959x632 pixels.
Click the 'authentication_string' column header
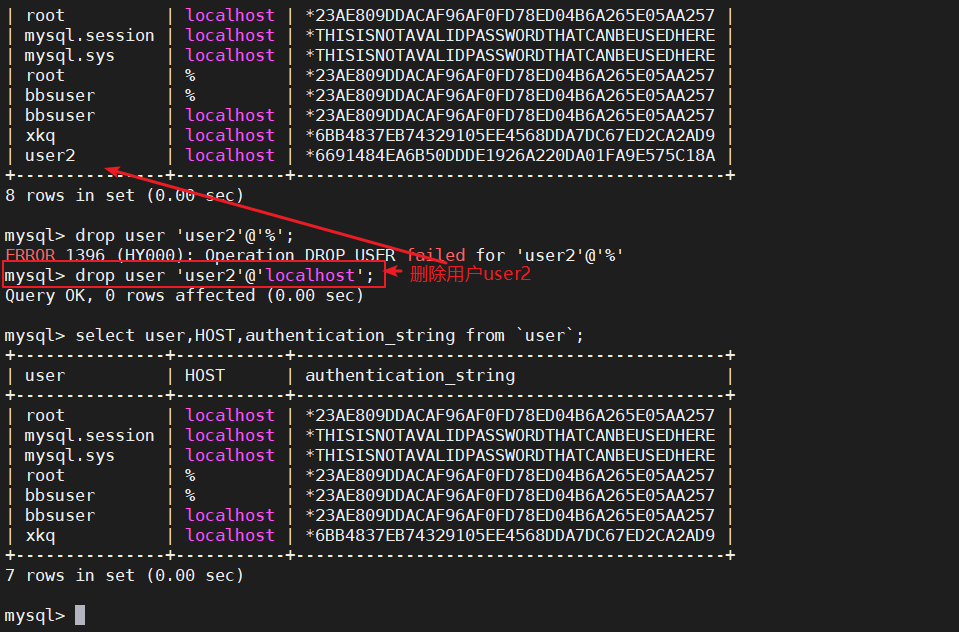410,376
